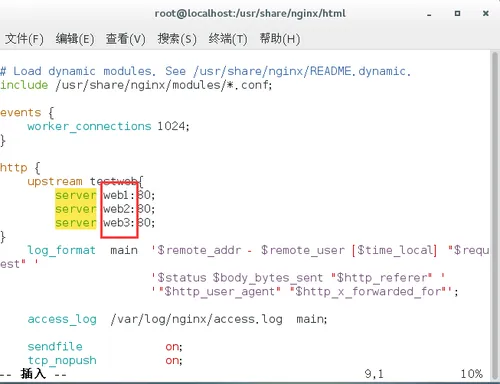
Task: Open the 文件(F) menu
Action: 24,39
